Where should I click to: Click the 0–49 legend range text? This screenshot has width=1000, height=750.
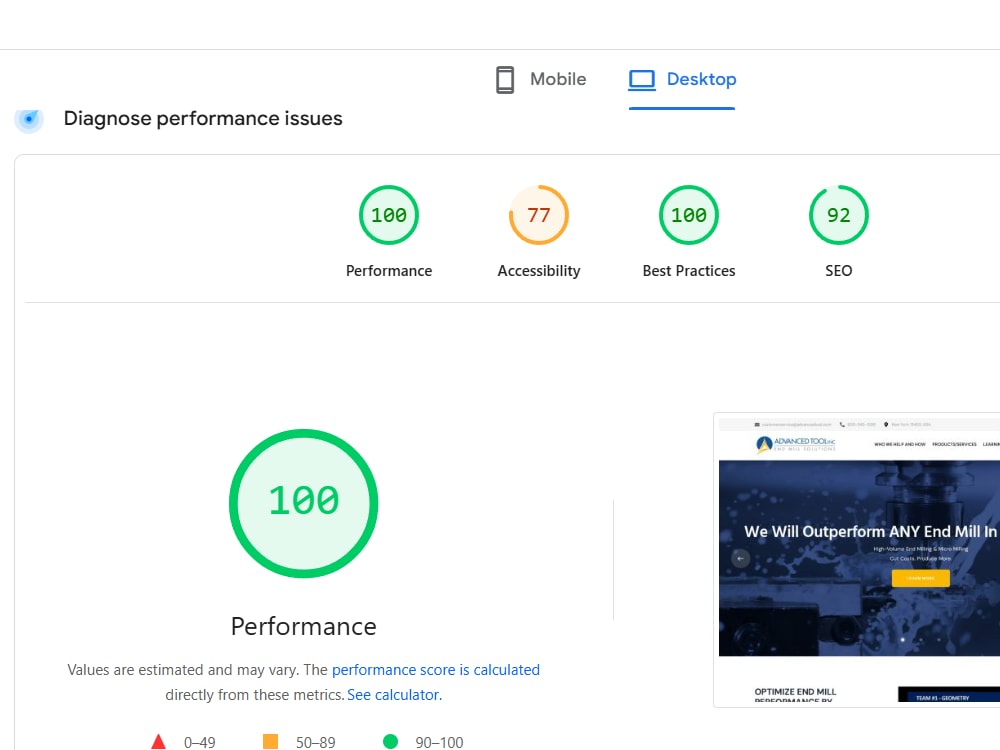(x=200, y=742)
